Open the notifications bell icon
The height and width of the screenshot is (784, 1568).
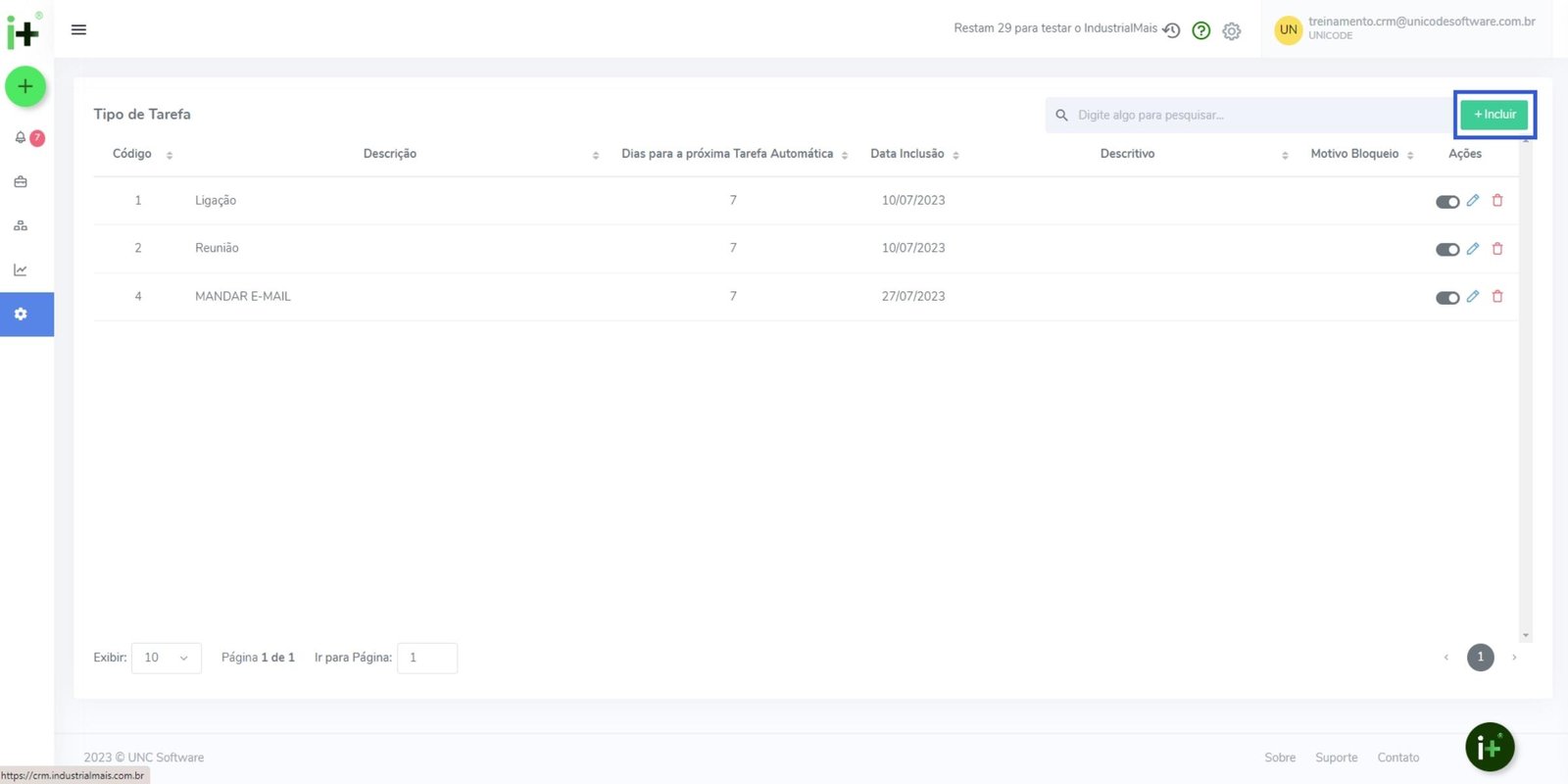tap(21, 138)
